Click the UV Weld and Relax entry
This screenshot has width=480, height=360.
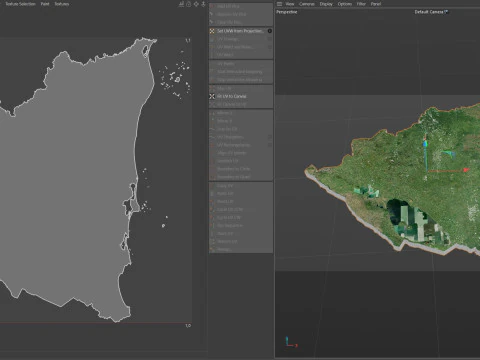pos(241,47)
